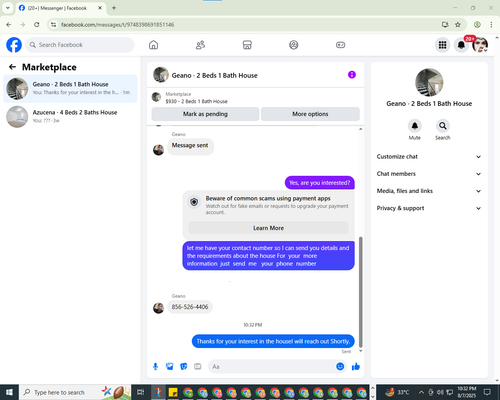Open the weather 33°C tray item
500x400 pixels.
point(397,392)
